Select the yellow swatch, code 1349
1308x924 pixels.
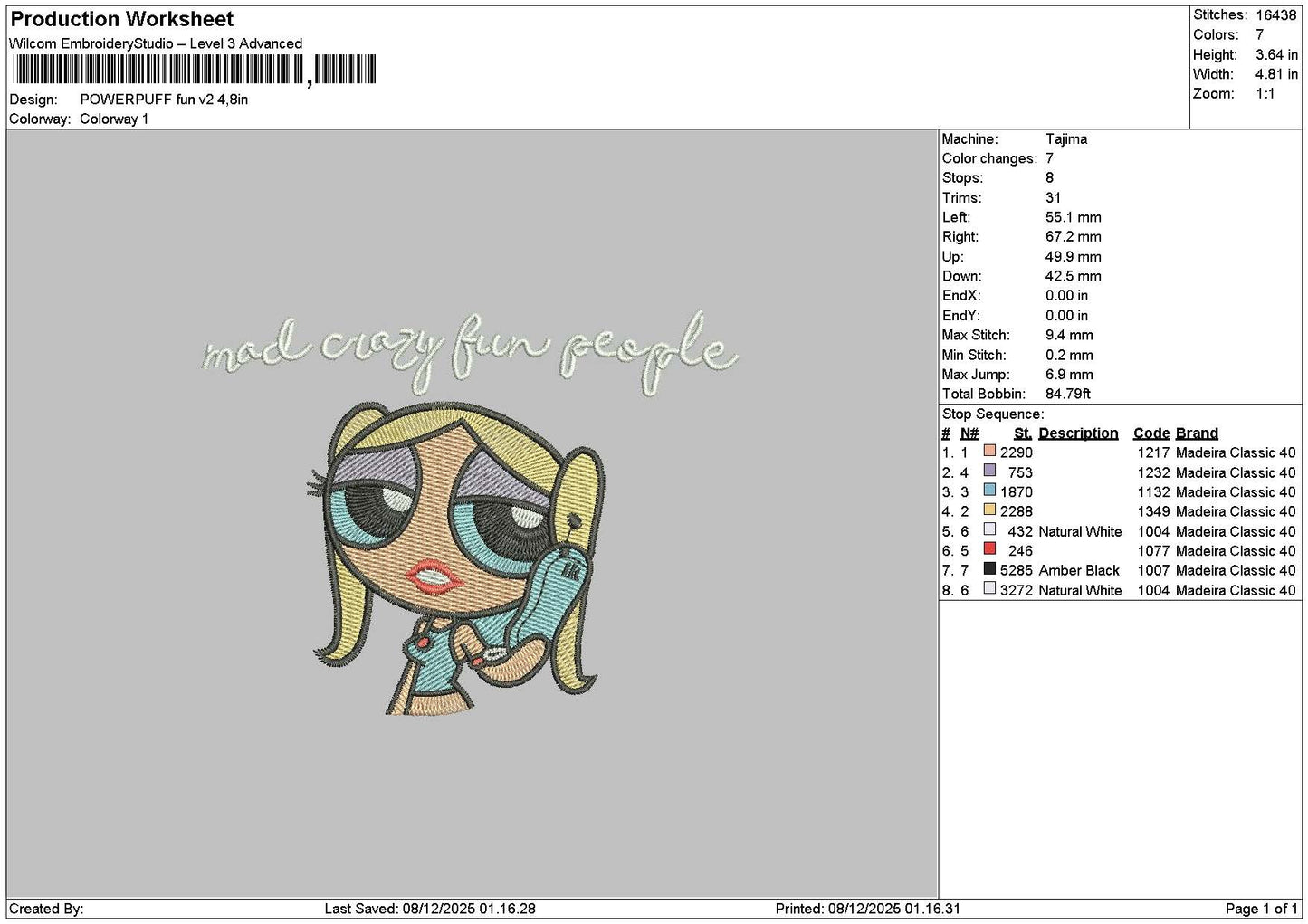[x=989, y=510]
